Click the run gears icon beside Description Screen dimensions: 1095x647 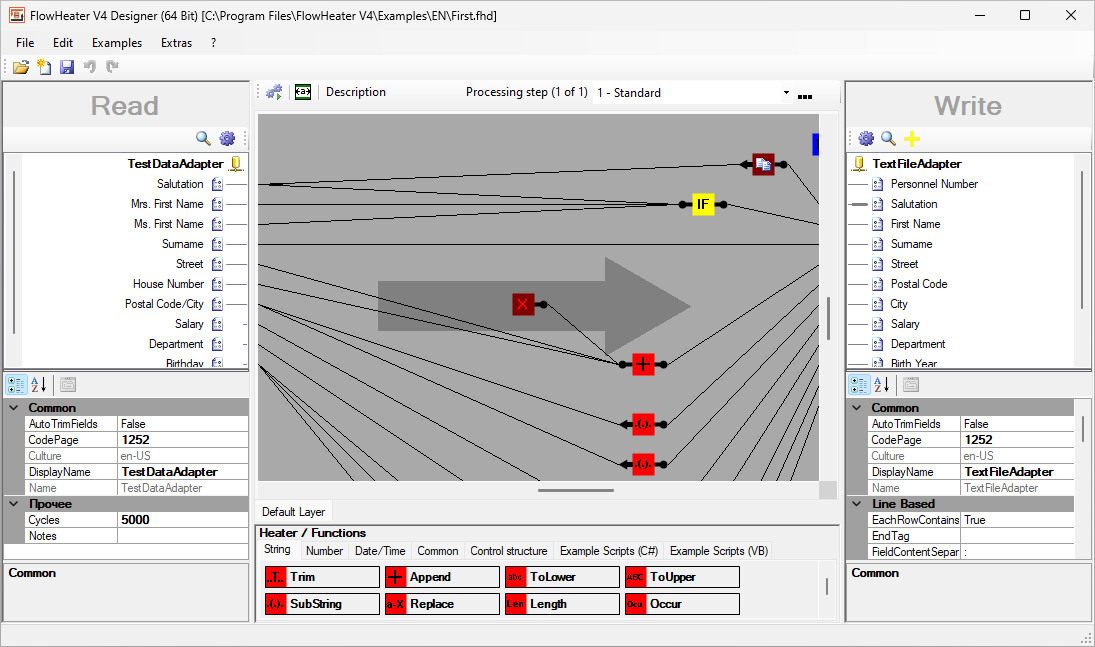[x=274, y=92]
